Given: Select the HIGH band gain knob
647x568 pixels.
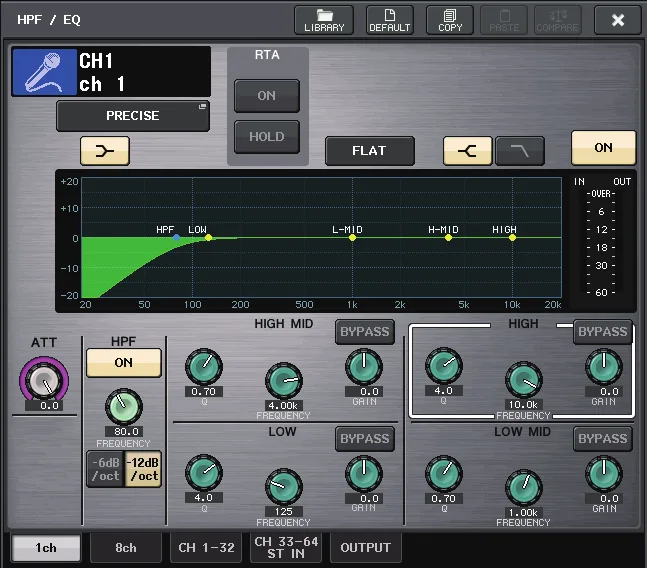Looking at the screenshot, I should [x=604, y=367].
